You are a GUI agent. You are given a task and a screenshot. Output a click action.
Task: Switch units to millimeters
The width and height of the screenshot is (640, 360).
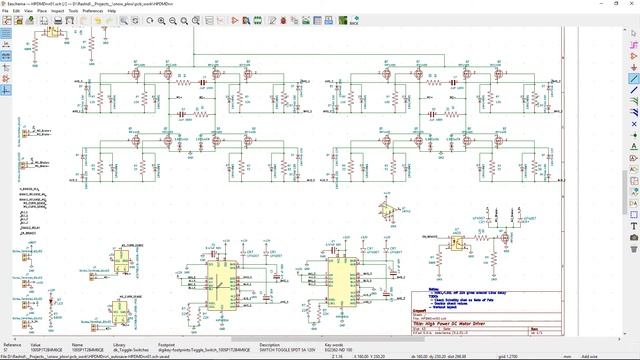coord(6,56)
